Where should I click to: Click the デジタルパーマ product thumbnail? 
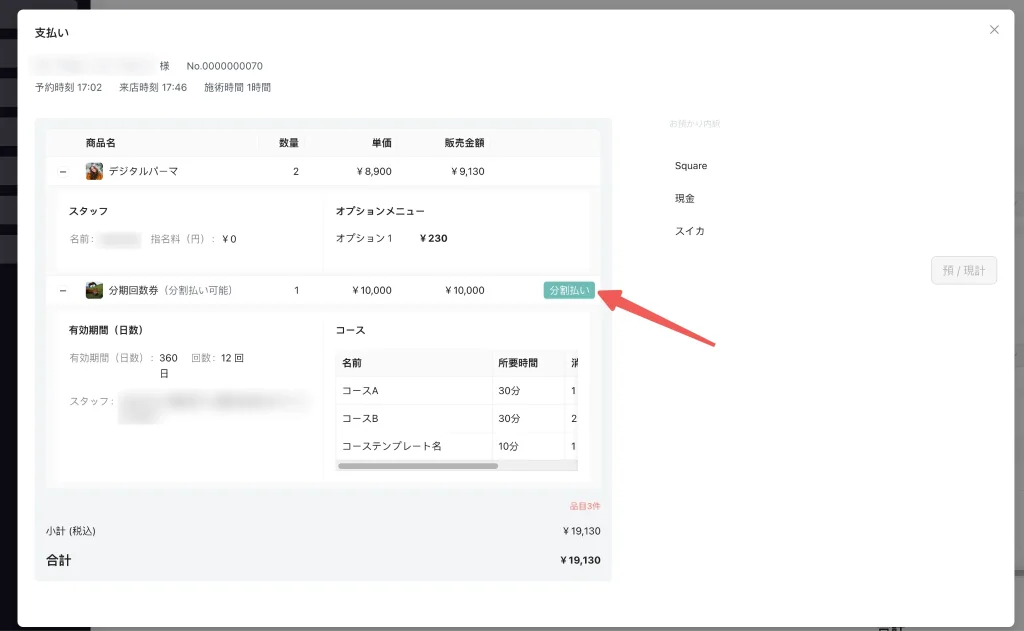95,171
